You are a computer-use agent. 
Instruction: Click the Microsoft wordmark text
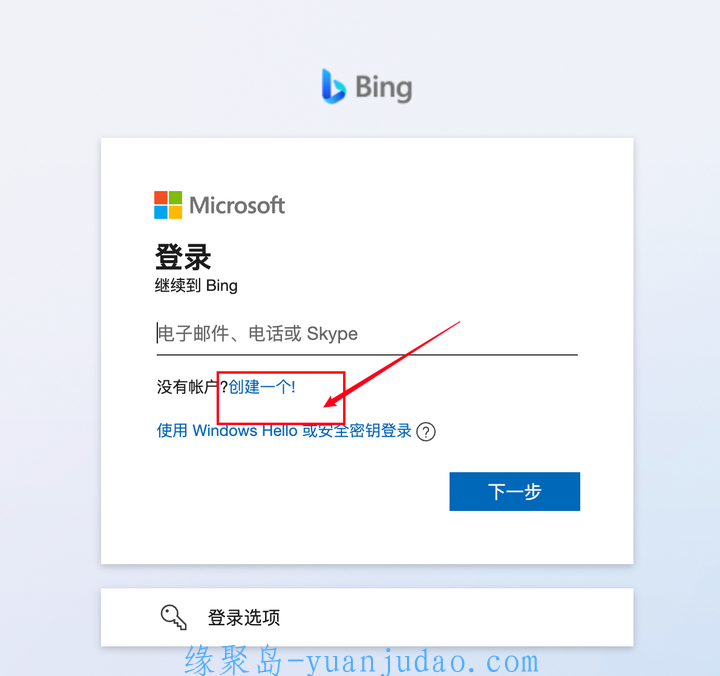[237, 205]
